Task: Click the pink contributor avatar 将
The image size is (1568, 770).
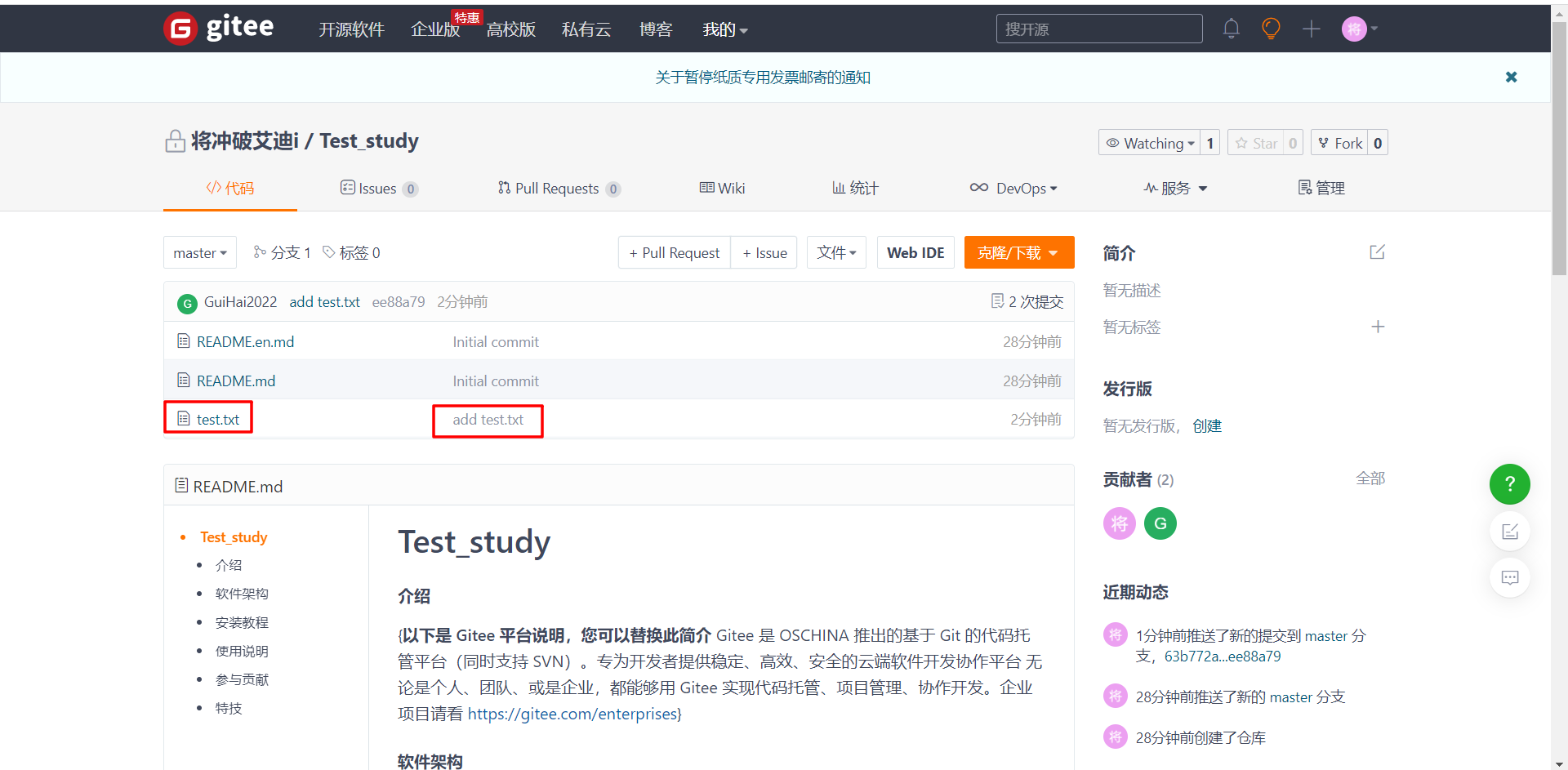Action: pos(1120,523)
